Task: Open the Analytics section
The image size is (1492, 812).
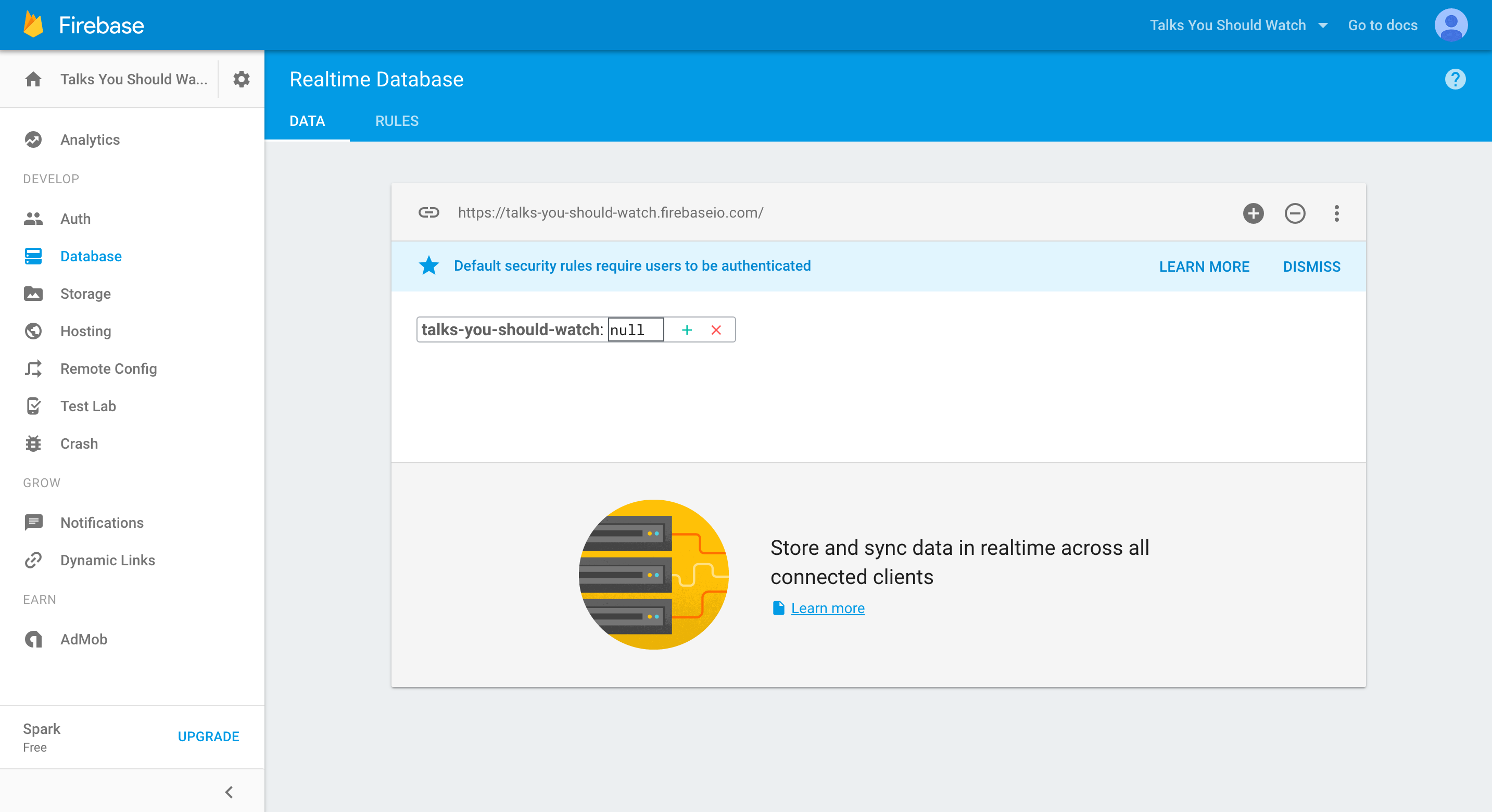Action: (90, 139)
